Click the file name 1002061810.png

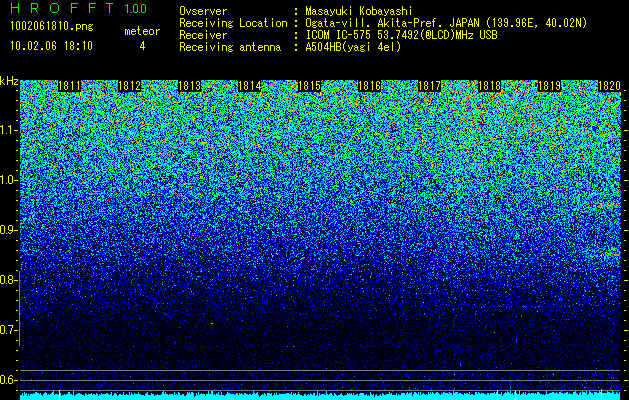click(x=52, y=27)
